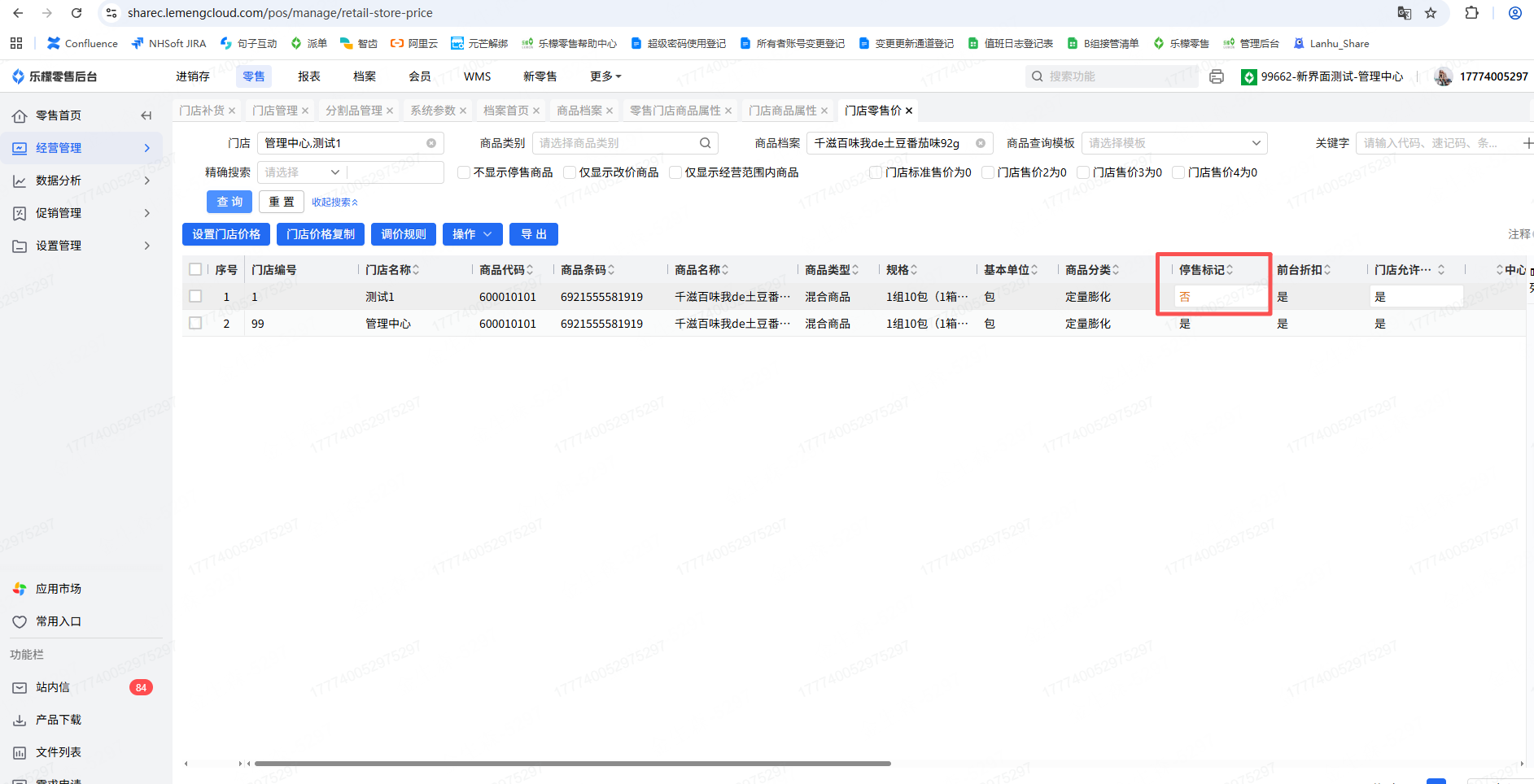Image resolution: width=1534 pixels, height=784 pixels.
Task: Clear the 门店 field selection
Action: [x=431, y=143]
